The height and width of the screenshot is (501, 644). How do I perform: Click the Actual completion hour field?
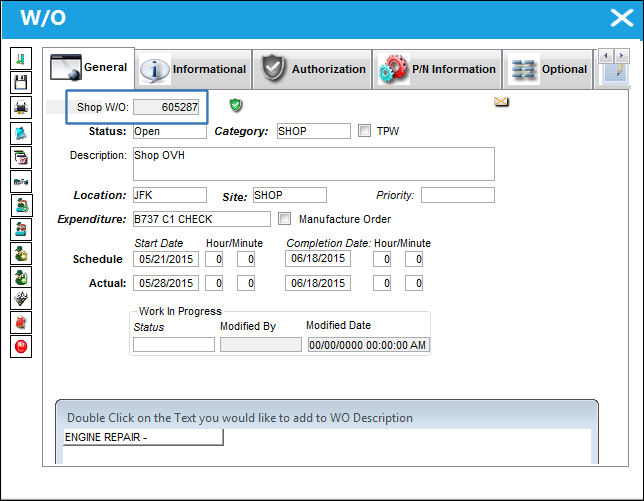[x=382, y=283]
